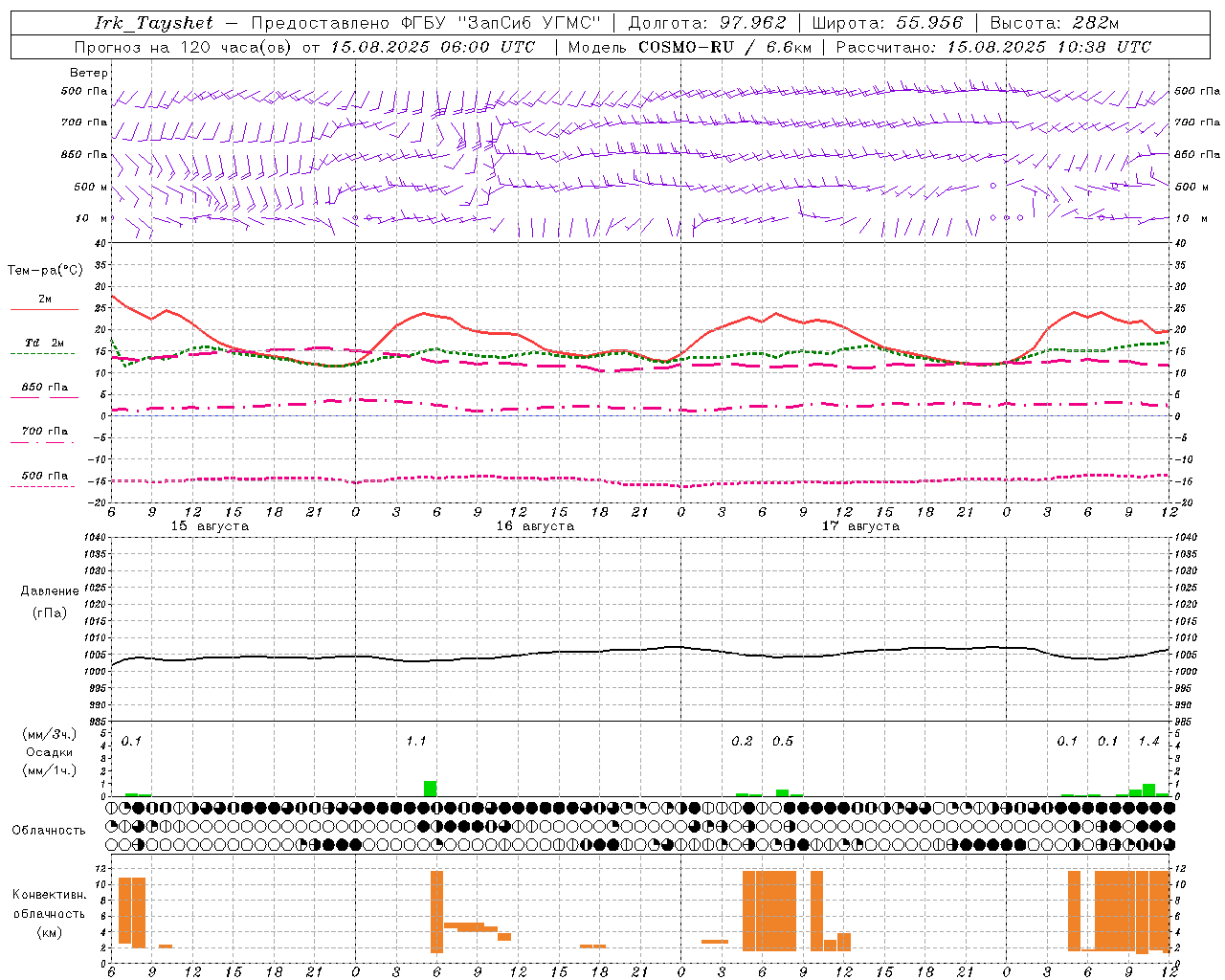
Task: Click the precipitation value 0.5
Action: click(783, 742)
